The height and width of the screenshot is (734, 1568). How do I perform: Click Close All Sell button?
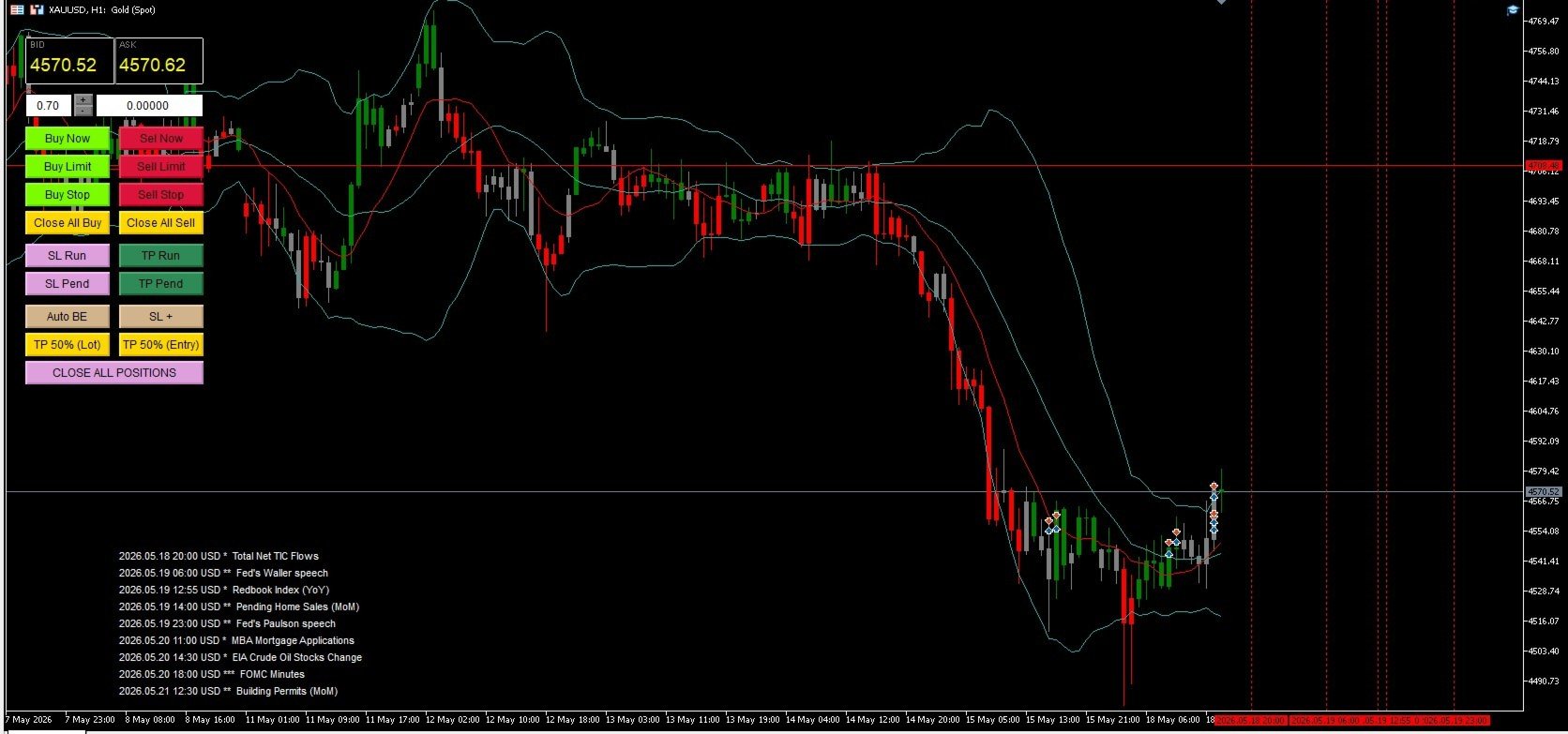pos(161,222)
